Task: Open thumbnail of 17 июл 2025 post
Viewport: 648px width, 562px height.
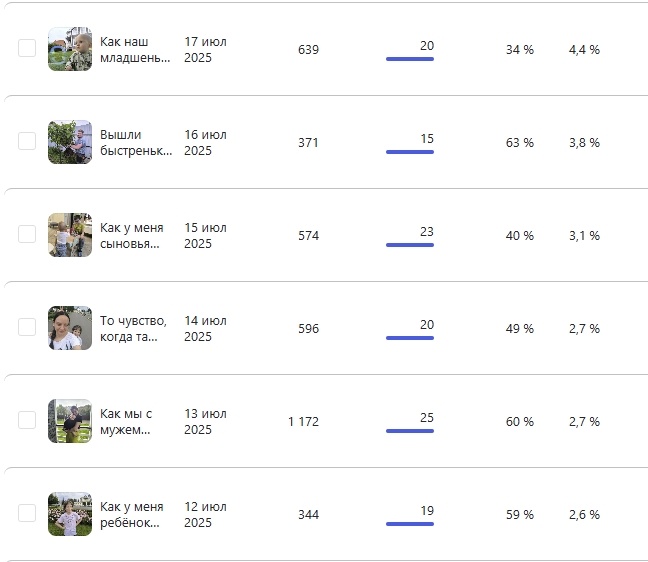Action: tap(70, 49)
